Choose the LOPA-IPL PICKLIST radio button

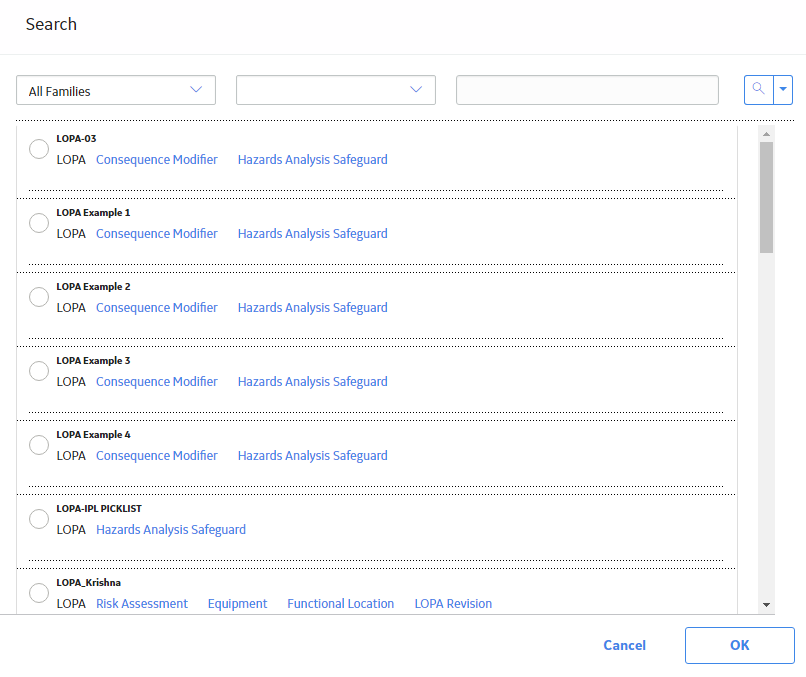coord(39,519)
